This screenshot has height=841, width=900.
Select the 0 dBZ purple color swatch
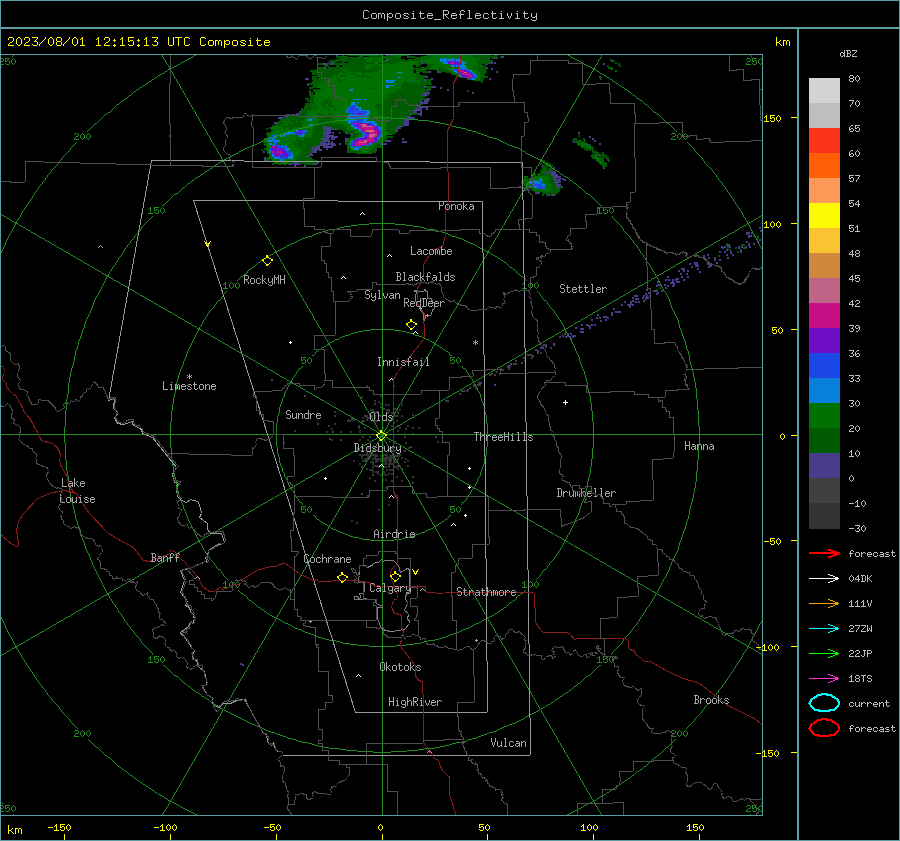pyautogui.click(x=824, y=465)
